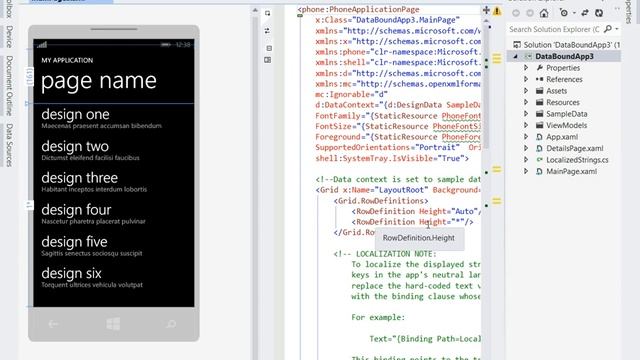Click the up arrow of designer vertical scrollbar
This screenshot has height=360, width=640.
pyautogui.click(x=255, y=10)
